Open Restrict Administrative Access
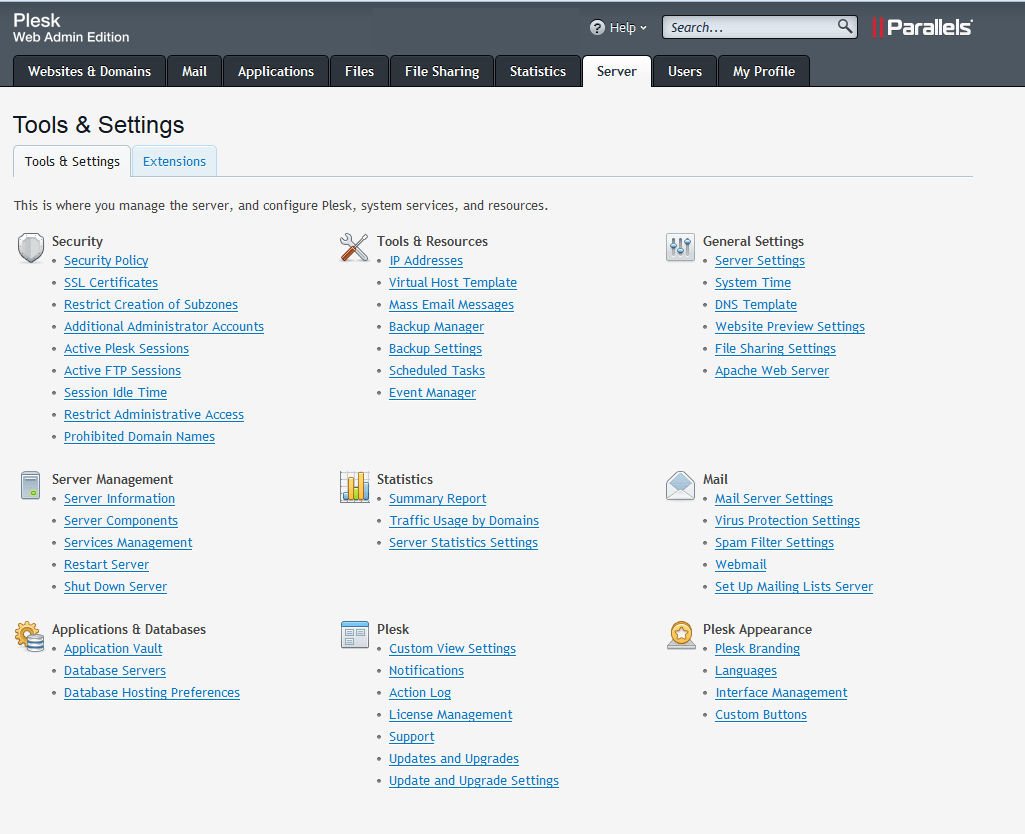The height and width of the screenshot is (834, 1025). click(154, 414)
